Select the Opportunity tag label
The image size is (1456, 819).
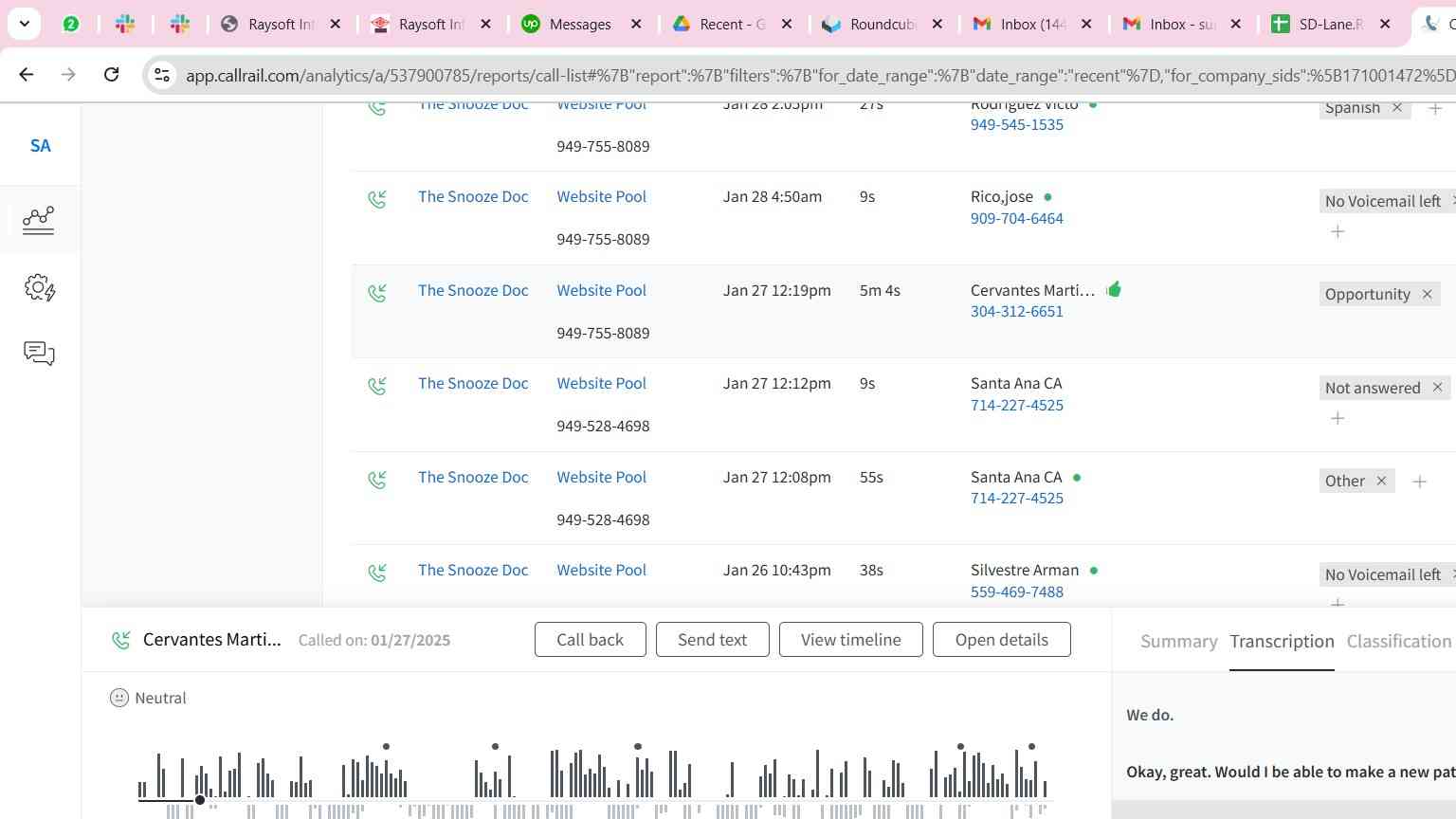click(1367, 294)
